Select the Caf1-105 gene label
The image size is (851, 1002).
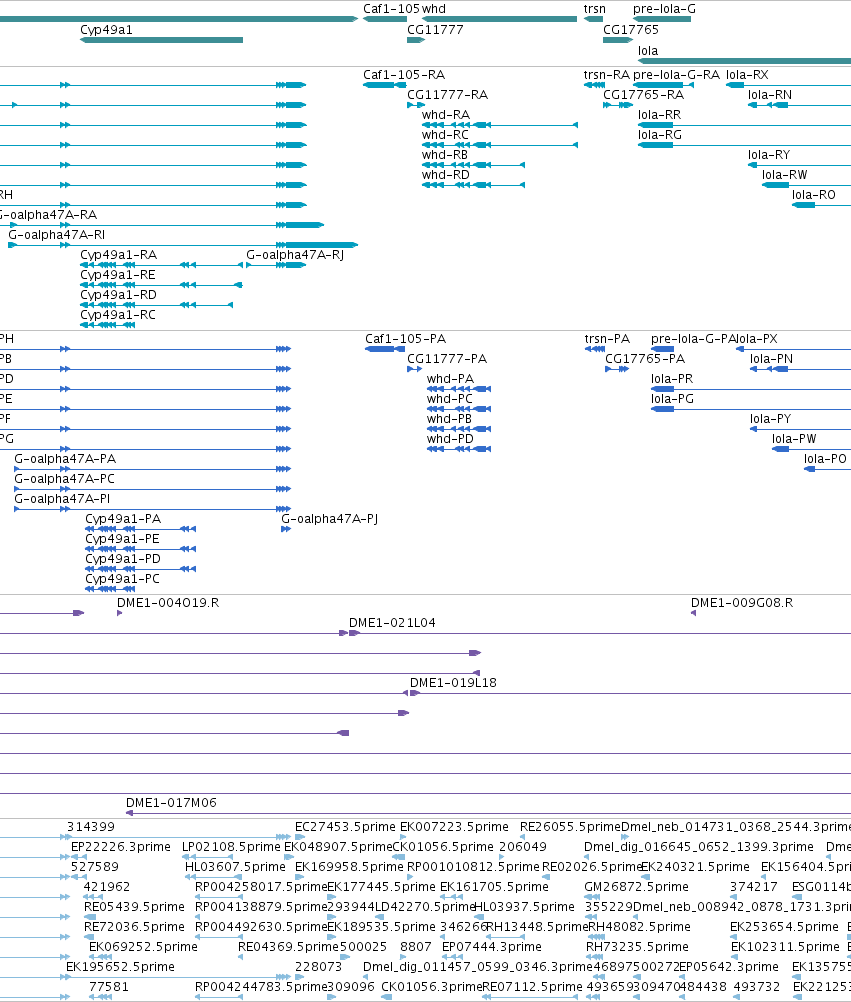391,9
